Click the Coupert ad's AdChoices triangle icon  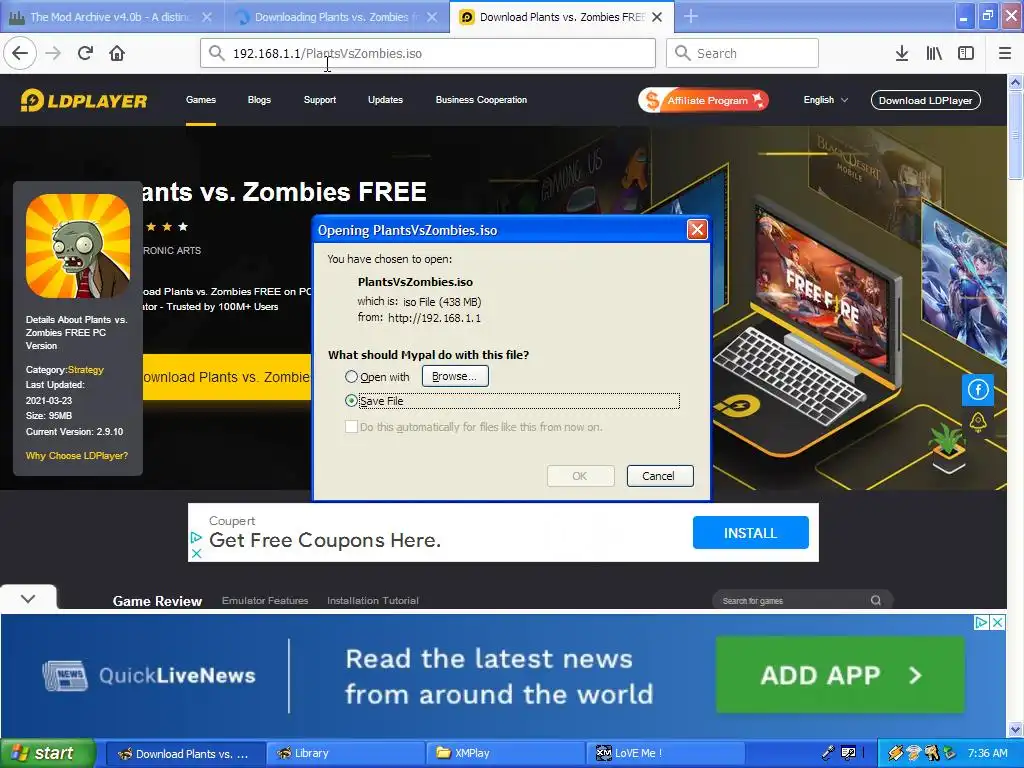[196, 538]
